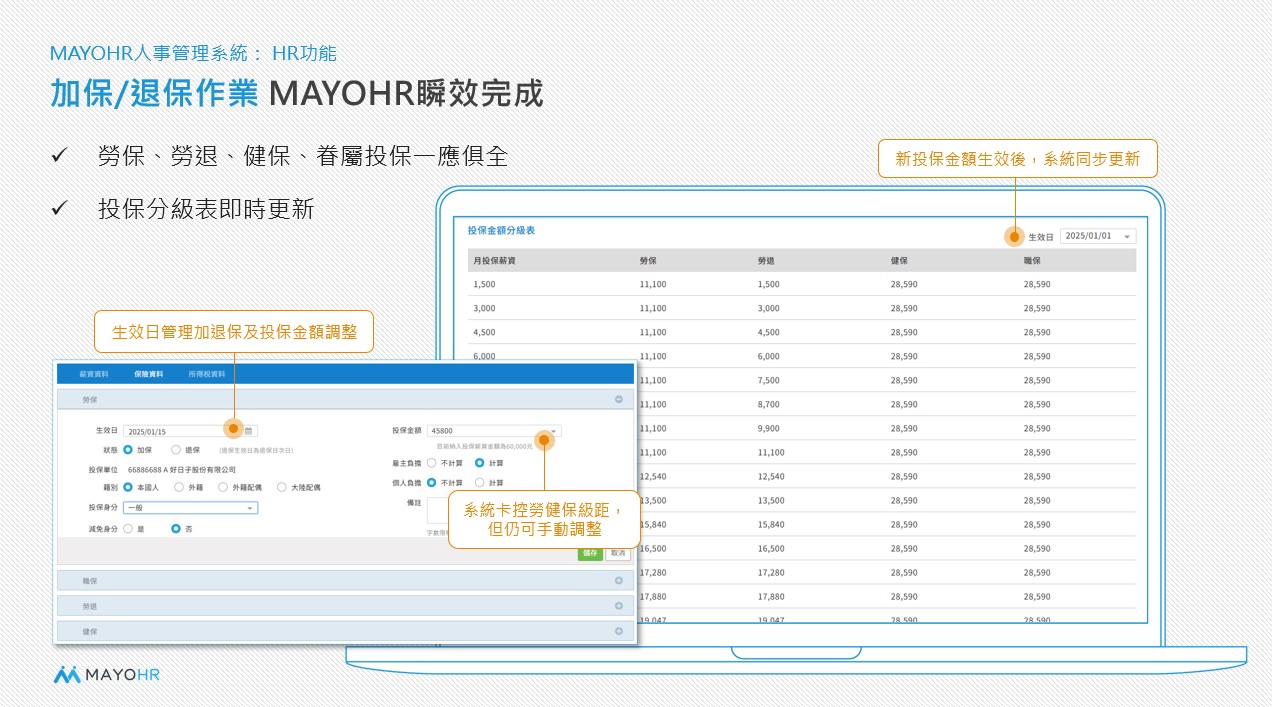The image size is (1272, 707).
Task: Click the 健保 cell 28,590 in the 1,500 row
Action: pyautogui.click(x=903, y=284)
